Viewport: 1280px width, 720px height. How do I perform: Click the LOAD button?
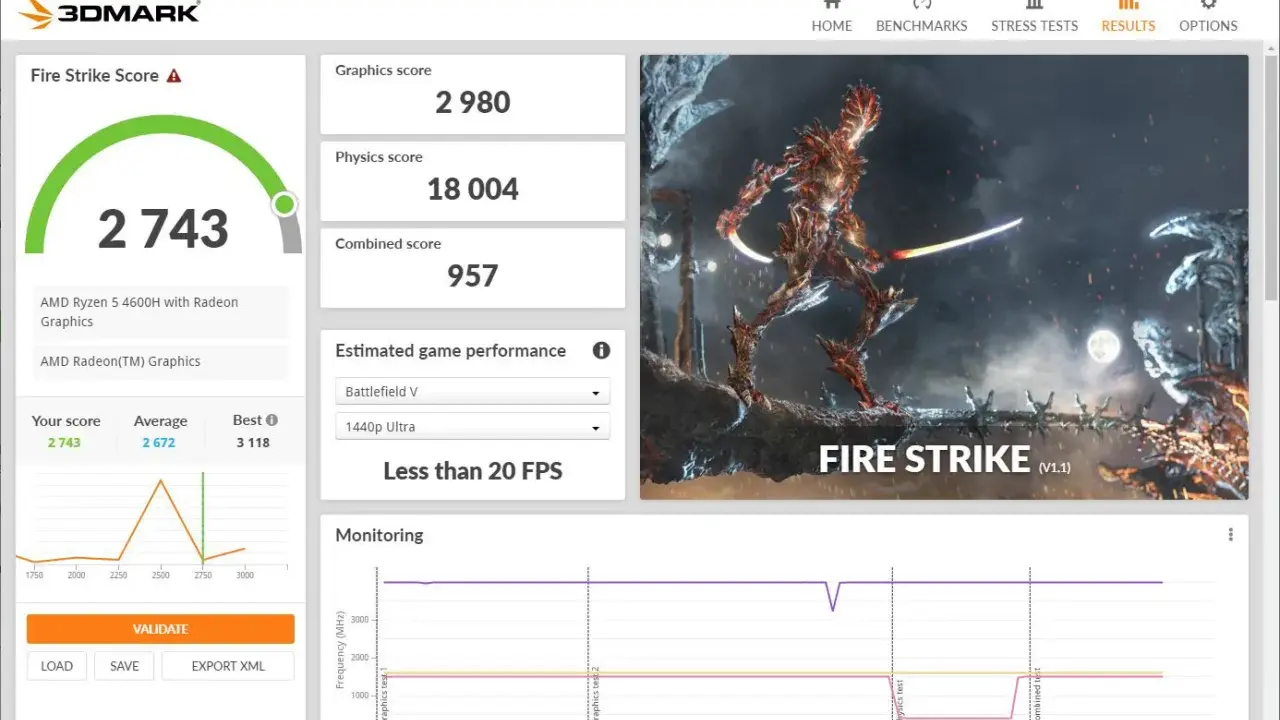click(57, 666)
